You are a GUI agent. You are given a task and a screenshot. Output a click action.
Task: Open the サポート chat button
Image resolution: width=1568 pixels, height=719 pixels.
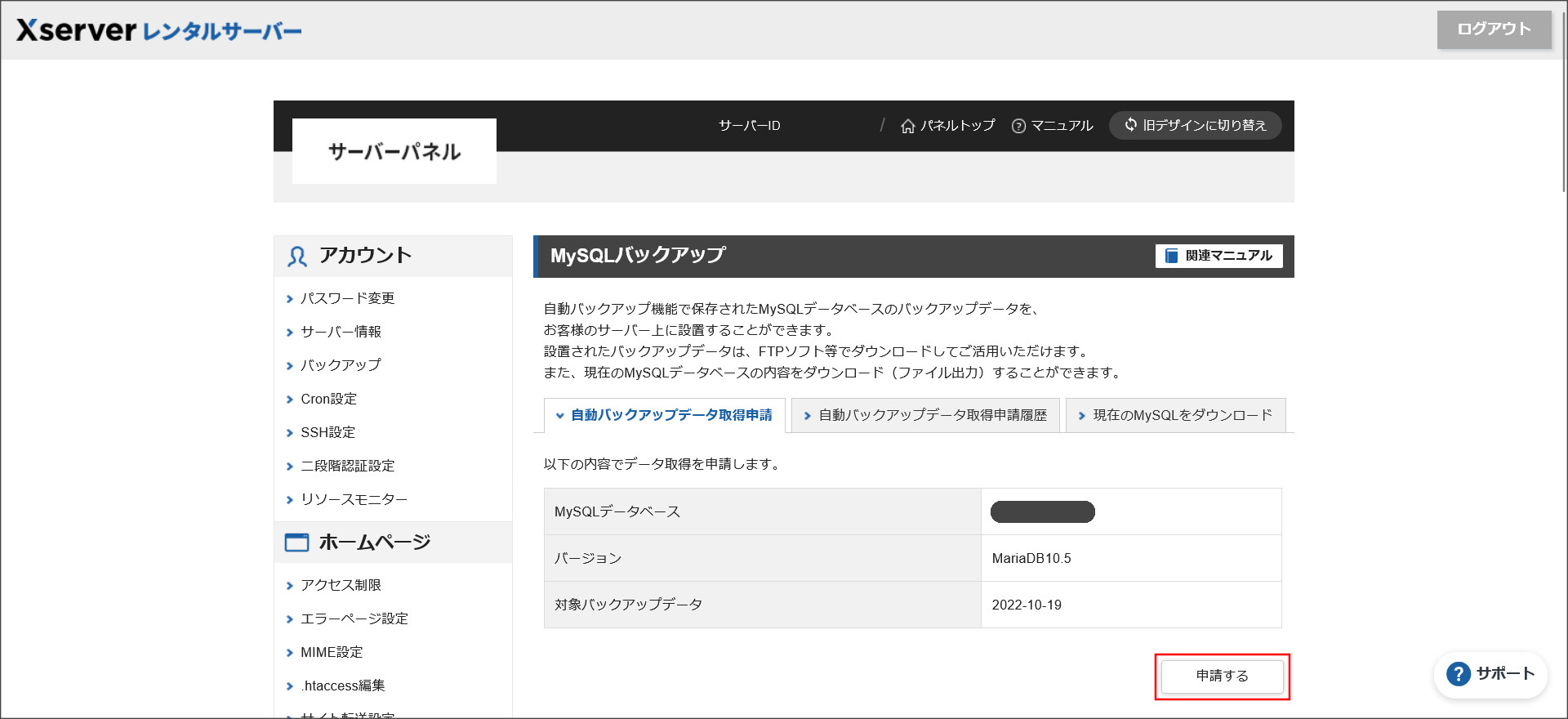[1491, 674]
